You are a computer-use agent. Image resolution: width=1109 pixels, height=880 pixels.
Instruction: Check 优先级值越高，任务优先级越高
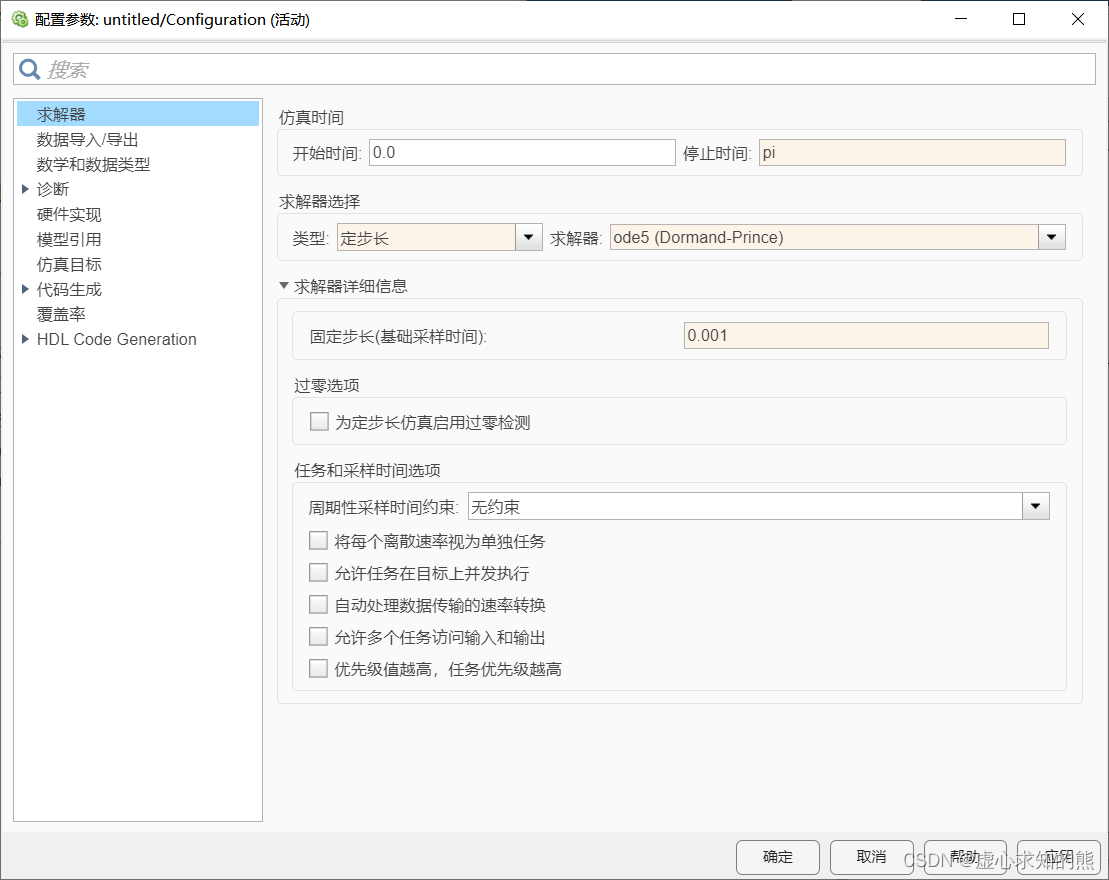point(318,668)
